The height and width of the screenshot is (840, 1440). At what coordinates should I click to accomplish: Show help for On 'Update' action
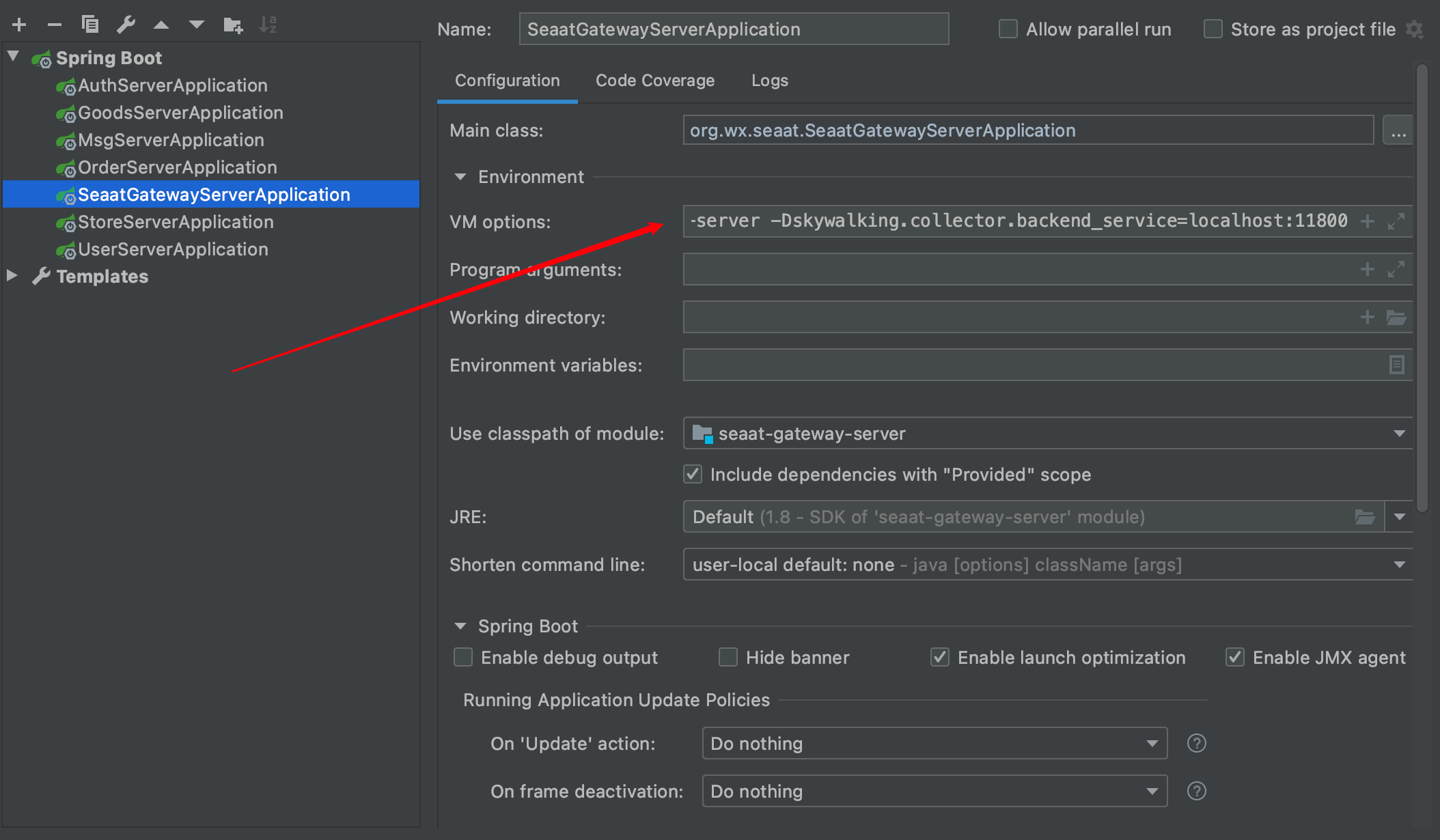(1197, 743)
